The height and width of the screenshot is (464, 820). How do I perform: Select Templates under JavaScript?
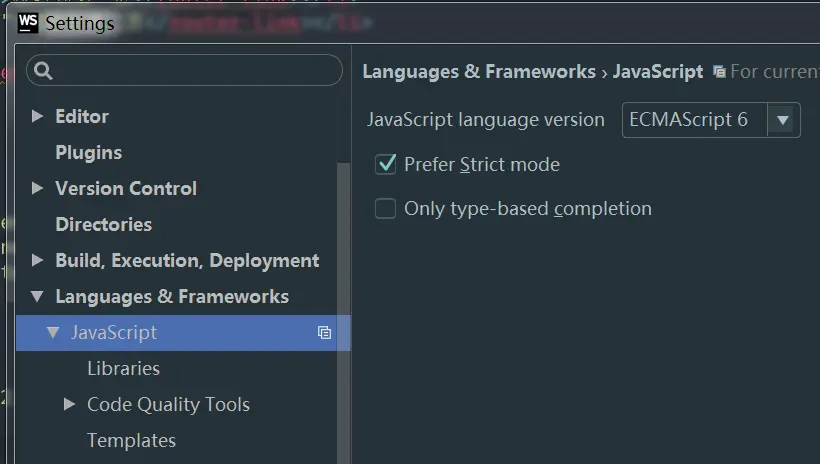coord(131,440)
